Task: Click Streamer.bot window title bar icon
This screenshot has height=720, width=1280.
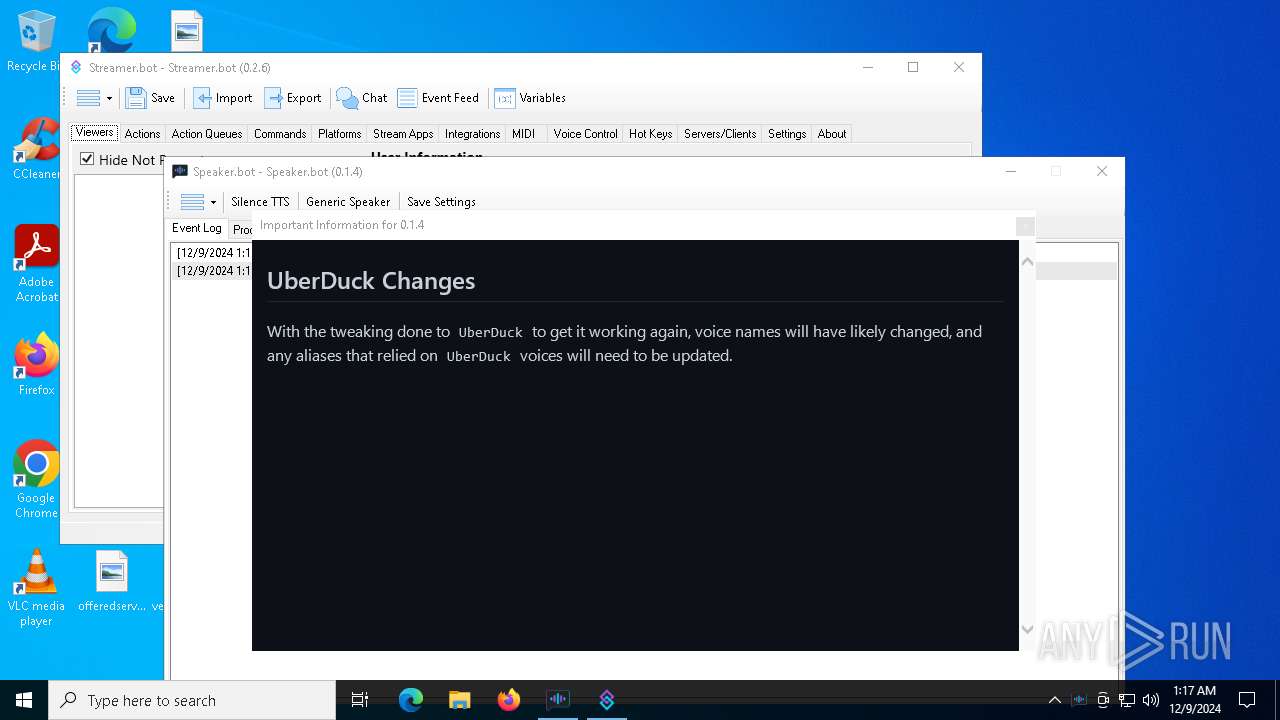Action: click(76, 68)
